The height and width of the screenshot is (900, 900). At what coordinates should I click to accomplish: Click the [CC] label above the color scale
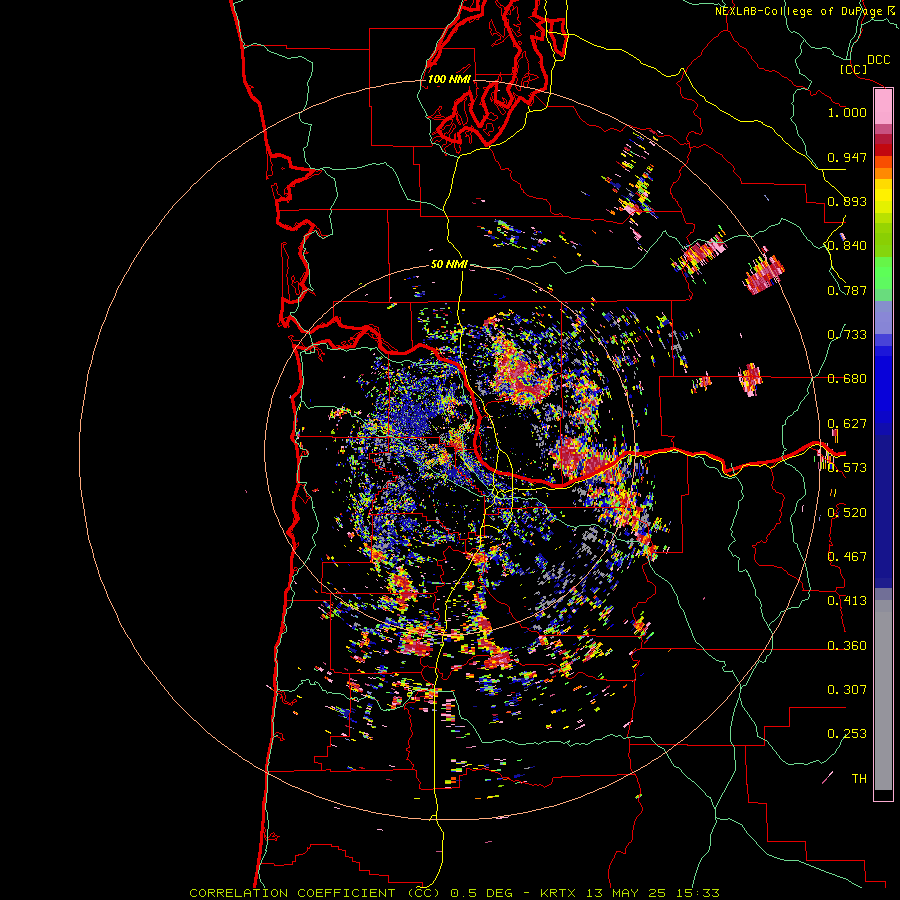click(854, 69)
